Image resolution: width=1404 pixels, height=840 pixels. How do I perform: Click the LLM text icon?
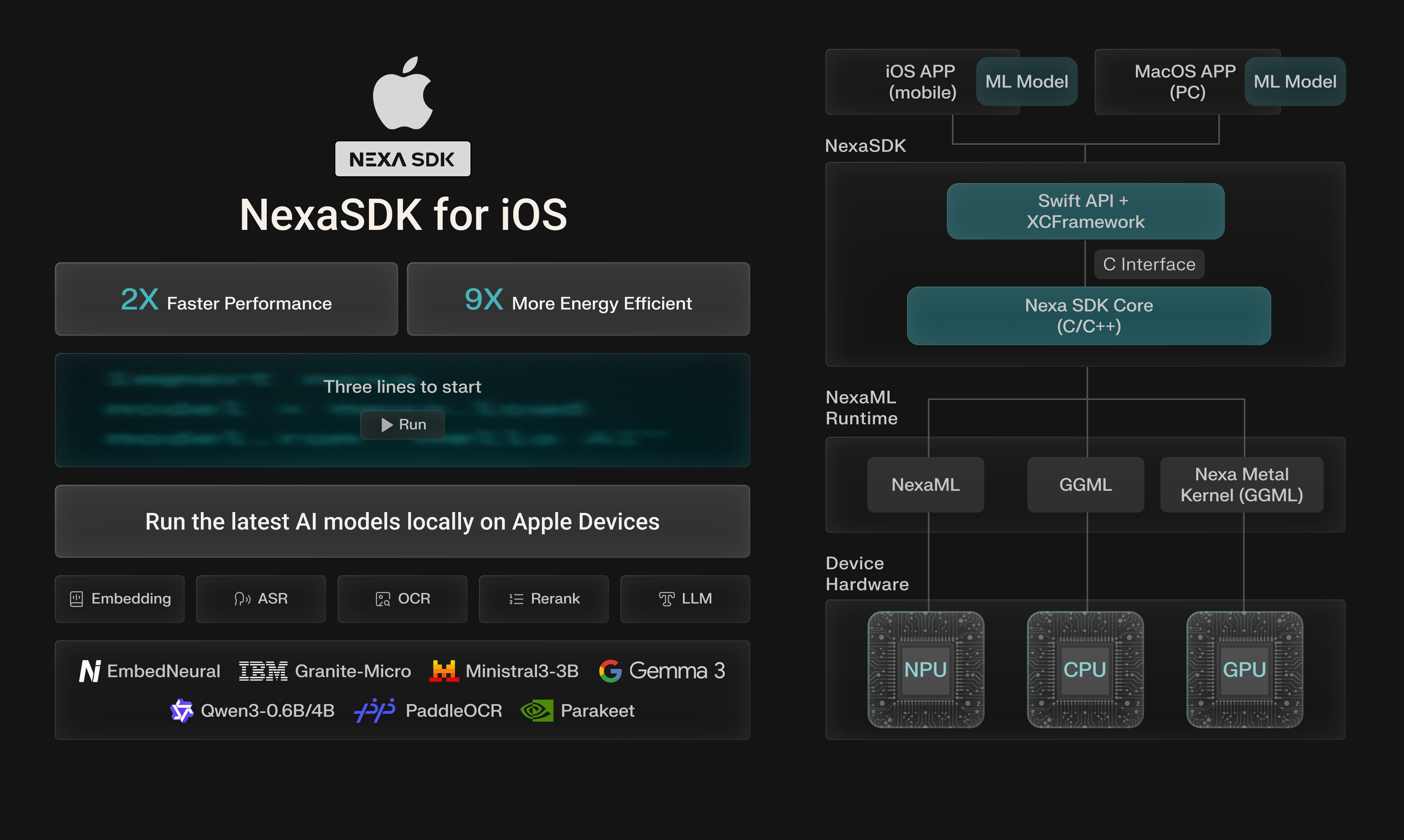point(666,598)
